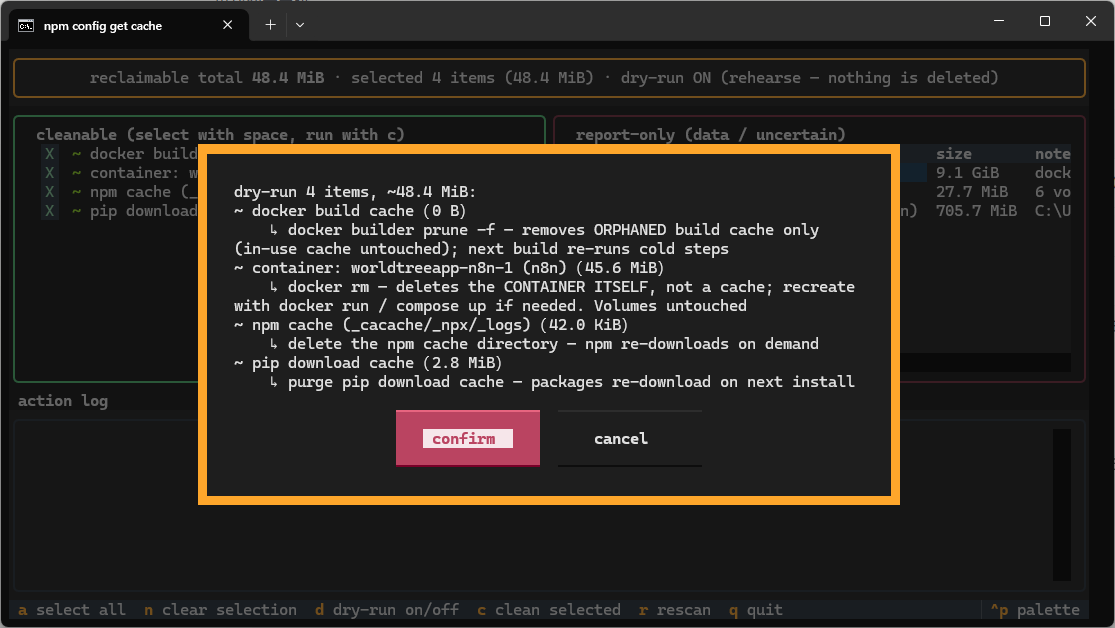Toggle the docker build row checkbox
Viewport: 1115px width, 628px height.
tap(49, 154)
